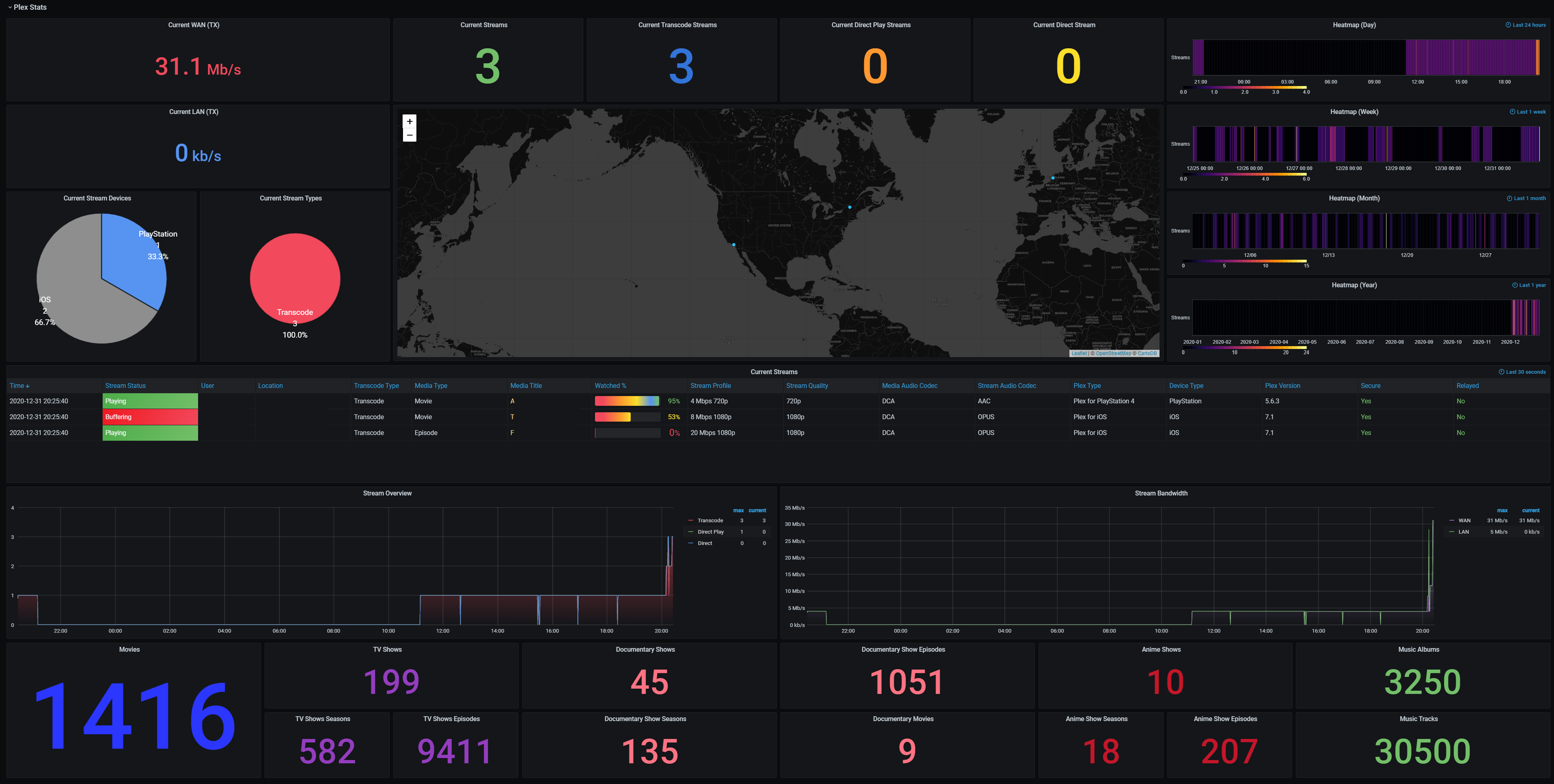Sort table by Watched % column
1554x784 pixels.
[610, 386]
